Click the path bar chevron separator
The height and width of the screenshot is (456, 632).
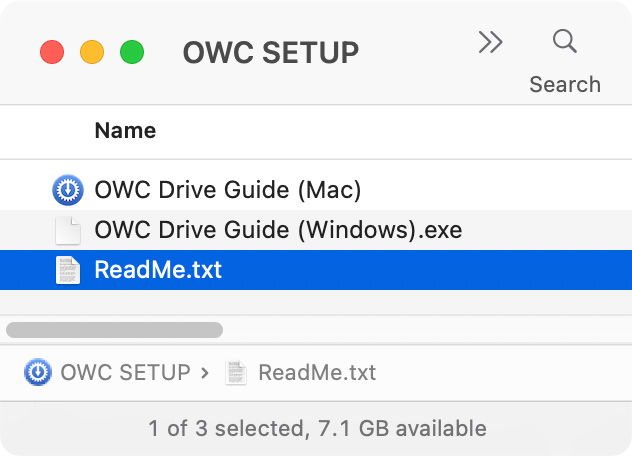(205, 373)
